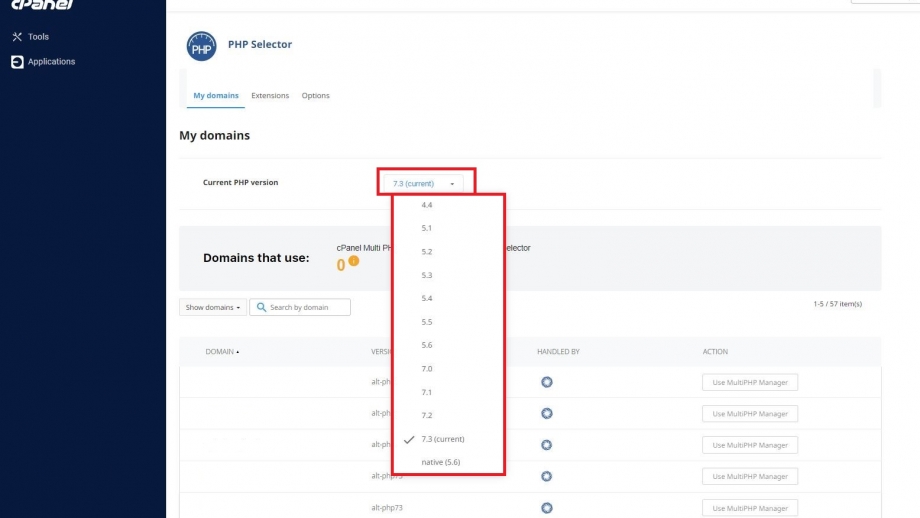The width and height of the screenshot is (920, 518).
Task: Click Use MultiPHP Manager in third row
Action: pos(750,445)
